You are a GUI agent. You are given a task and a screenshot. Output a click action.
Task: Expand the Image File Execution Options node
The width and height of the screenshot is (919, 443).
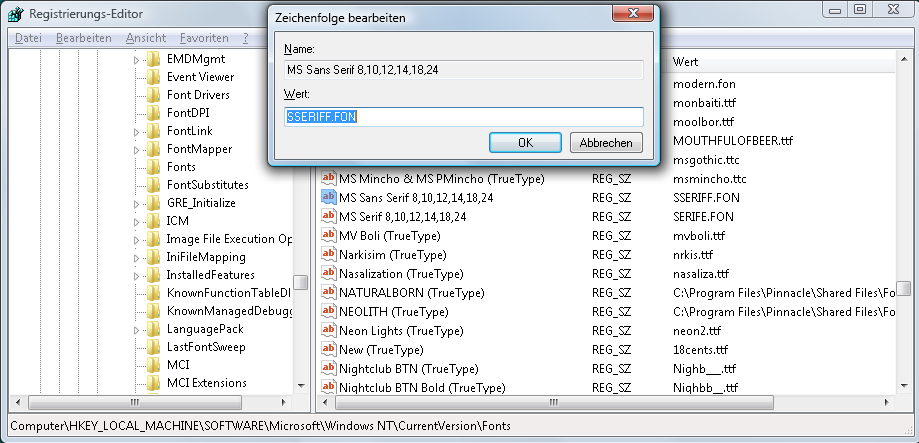click(137, 239)
